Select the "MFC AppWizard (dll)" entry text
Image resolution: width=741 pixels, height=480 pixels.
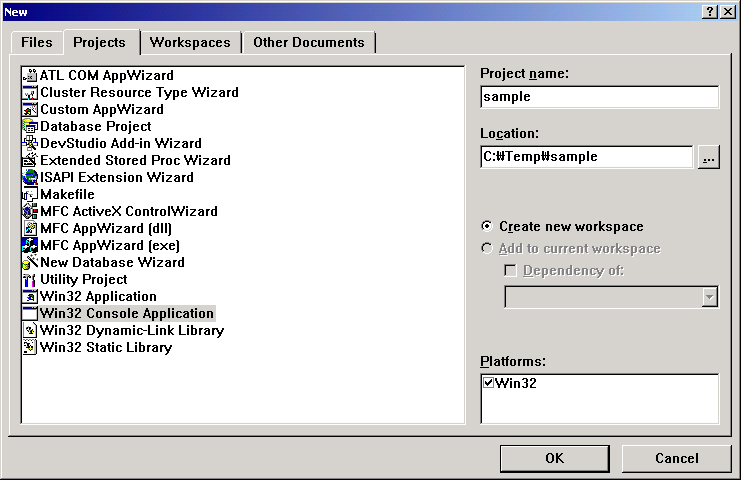[x=106, y=228]
